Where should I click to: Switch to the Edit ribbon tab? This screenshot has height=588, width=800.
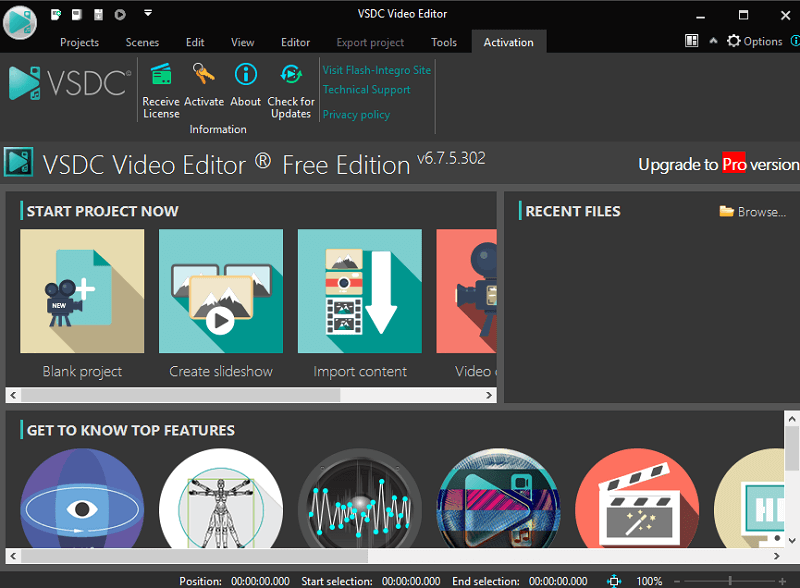(x=195, y=42)
